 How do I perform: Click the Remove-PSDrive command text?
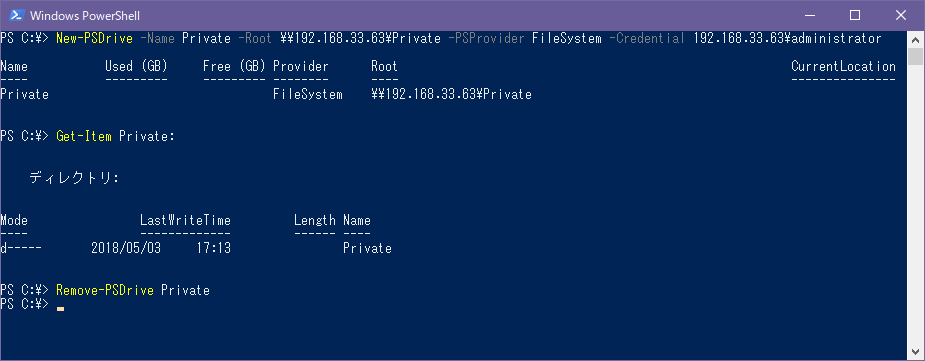(105, 290)
